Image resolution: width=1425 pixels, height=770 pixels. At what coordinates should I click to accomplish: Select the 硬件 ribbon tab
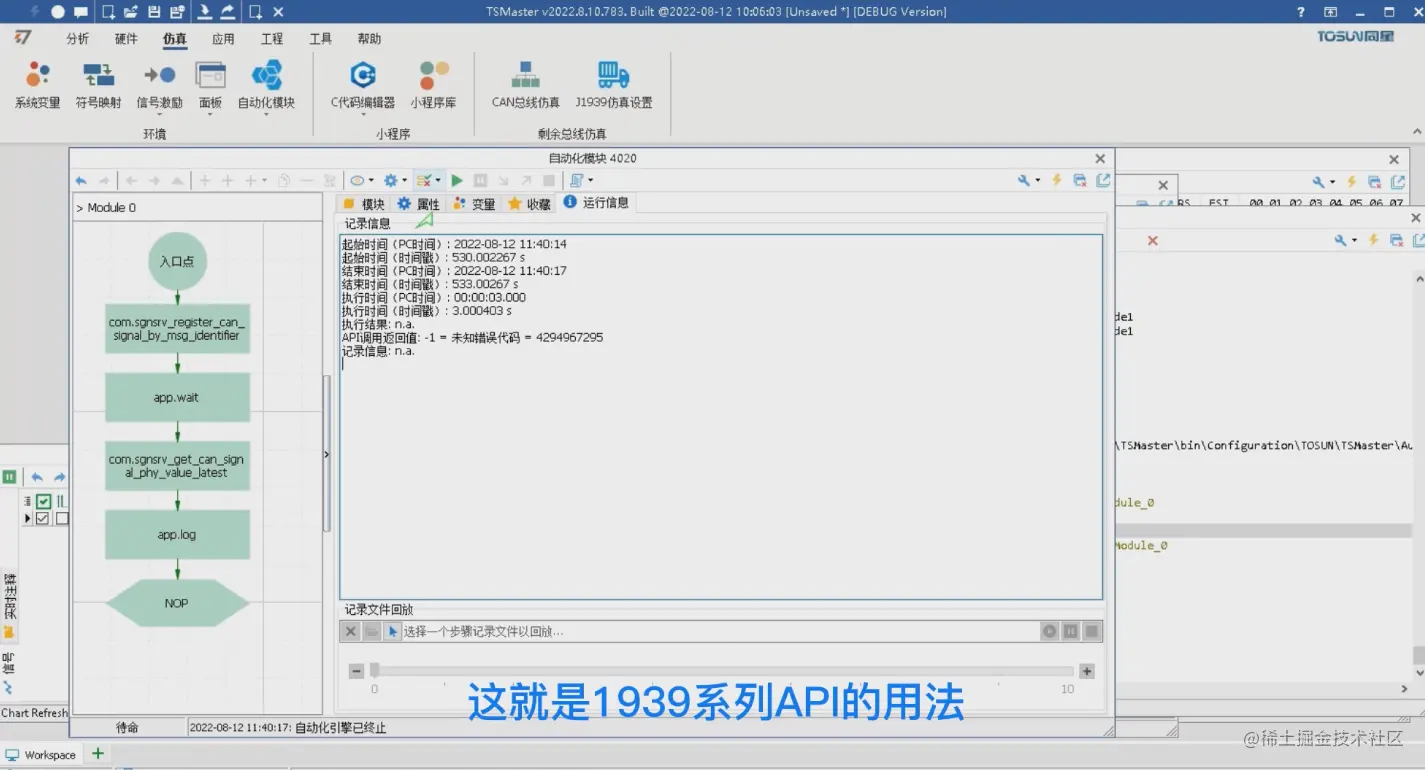click(x=126, y=39)
